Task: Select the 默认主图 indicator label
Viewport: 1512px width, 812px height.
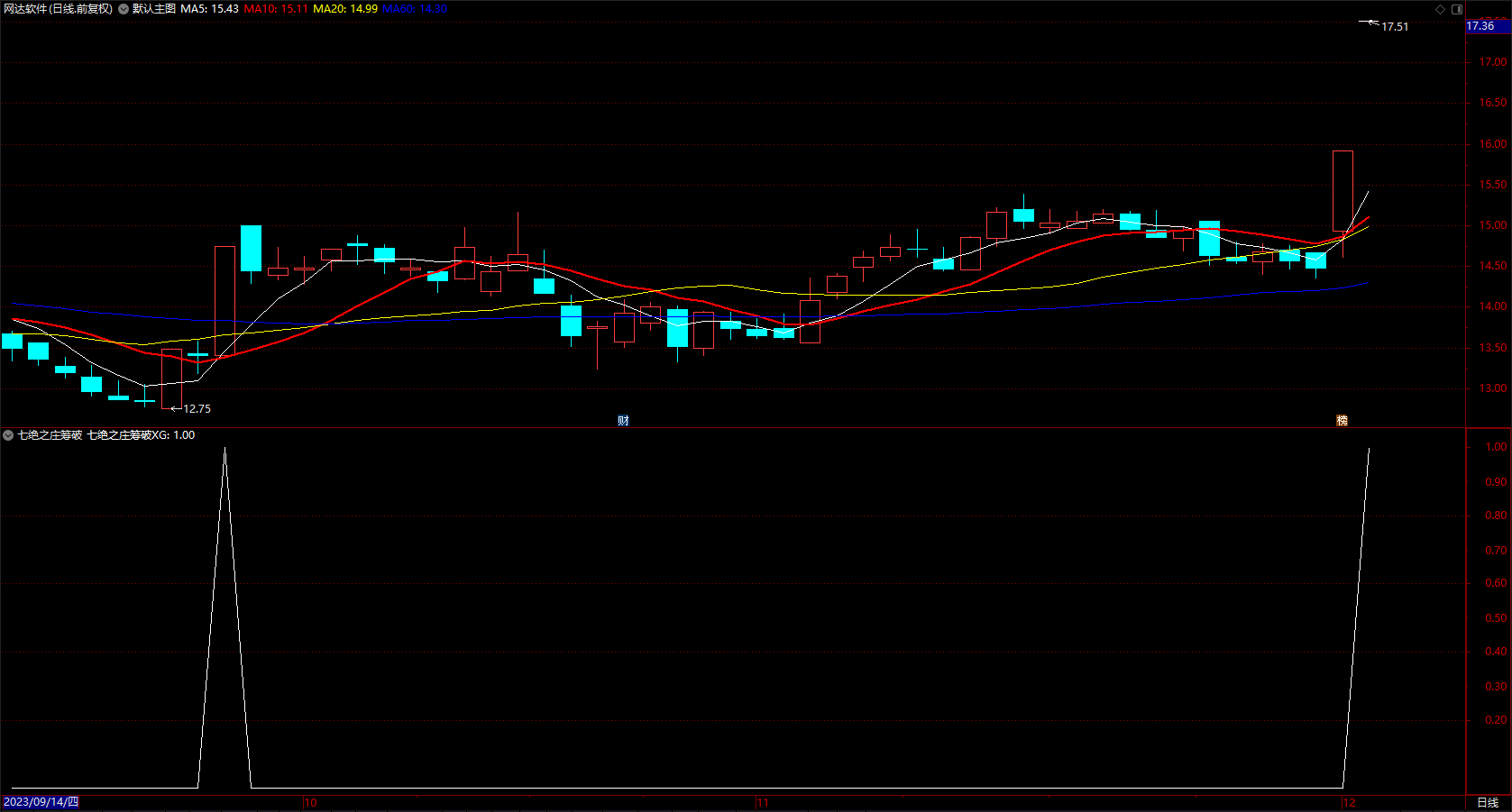Action: (154, 9)
